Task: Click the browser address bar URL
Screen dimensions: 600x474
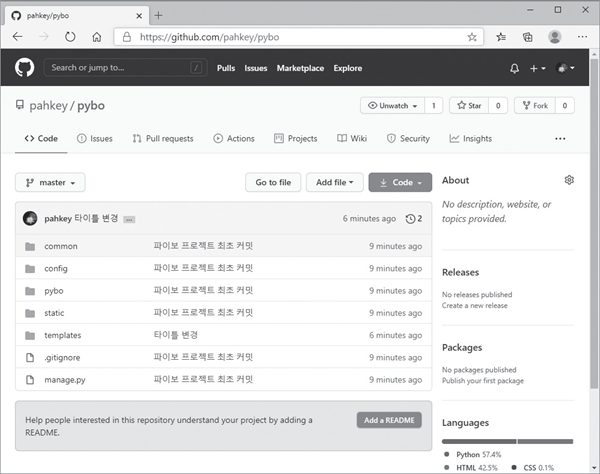Action: coord(209,37)
